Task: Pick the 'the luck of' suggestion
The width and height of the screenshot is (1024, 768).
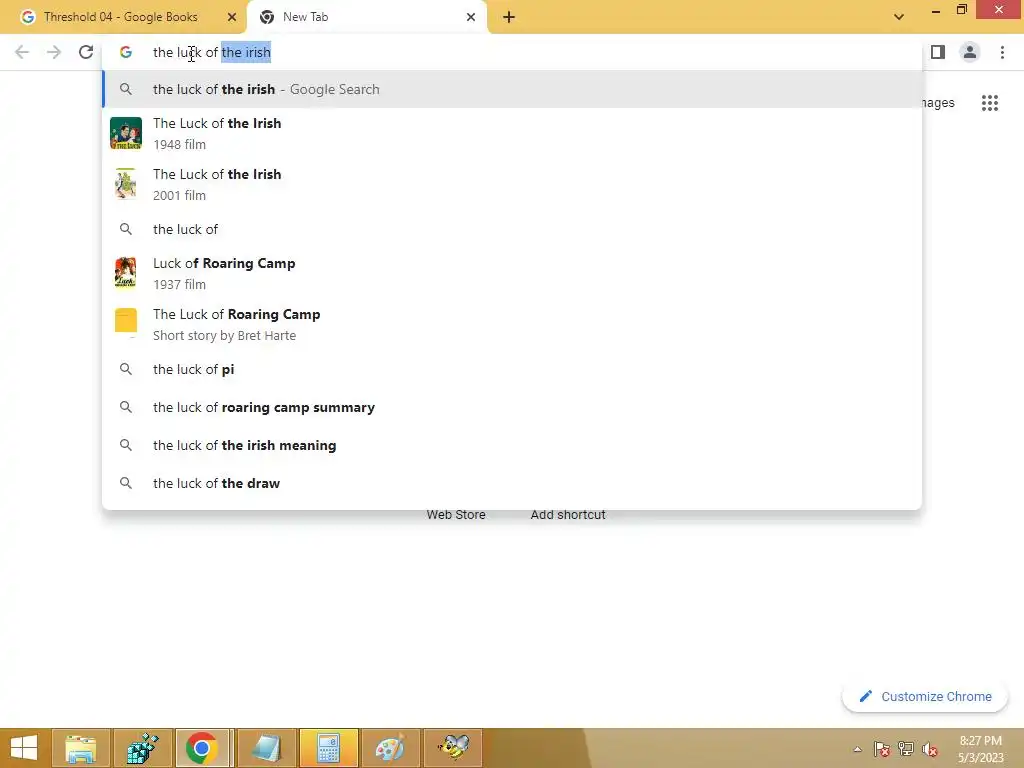Action: tap(512, 229)
